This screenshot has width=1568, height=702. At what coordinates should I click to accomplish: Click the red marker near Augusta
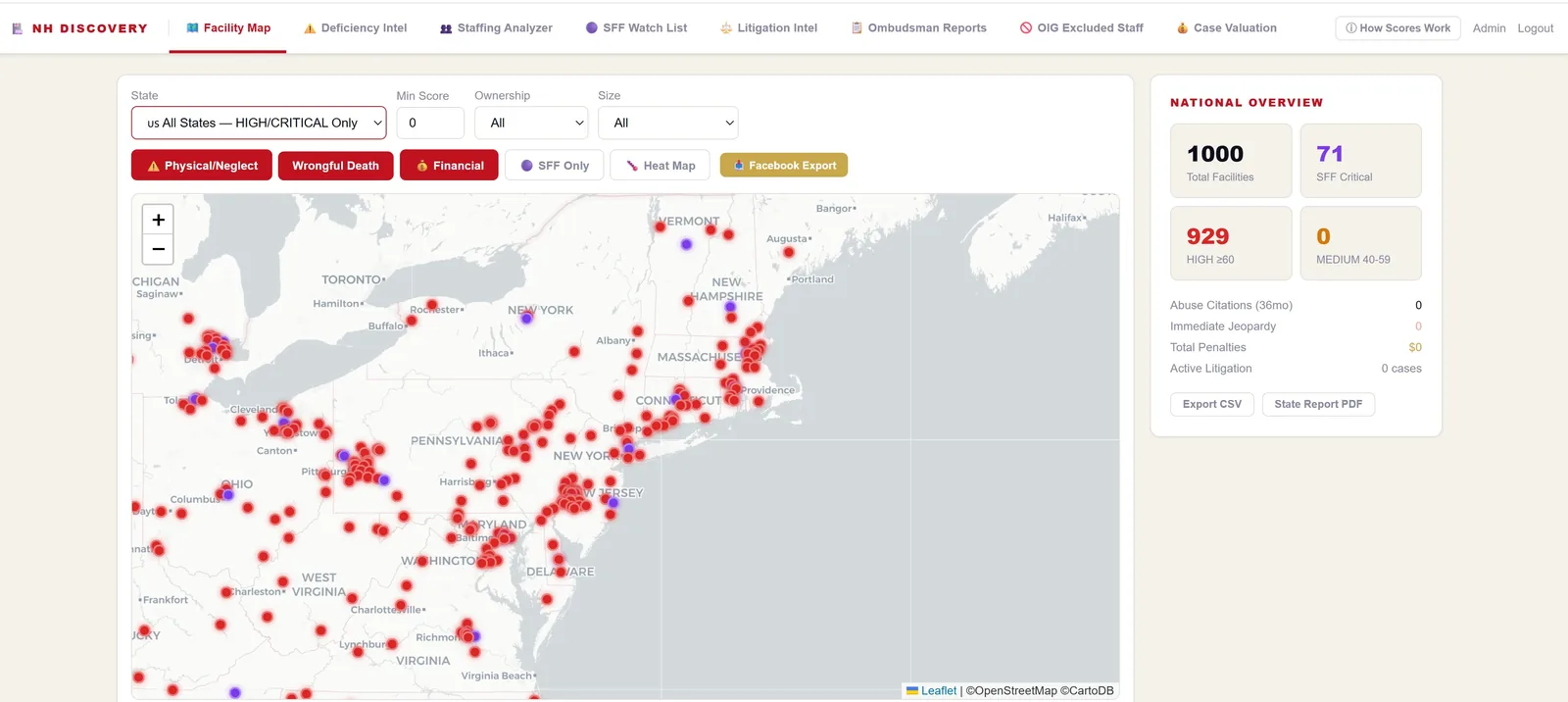point(788,252)
